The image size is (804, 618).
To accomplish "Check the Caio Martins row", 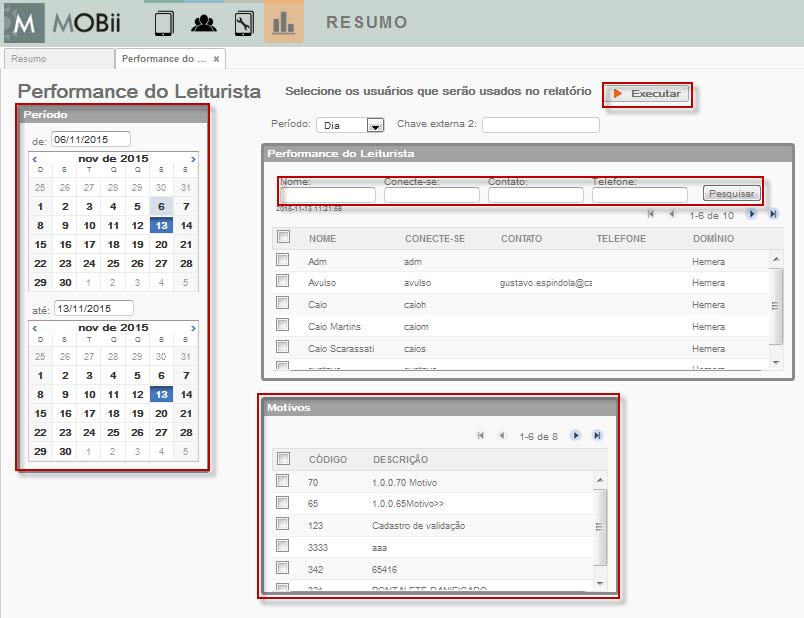I will tap(283, 325).
